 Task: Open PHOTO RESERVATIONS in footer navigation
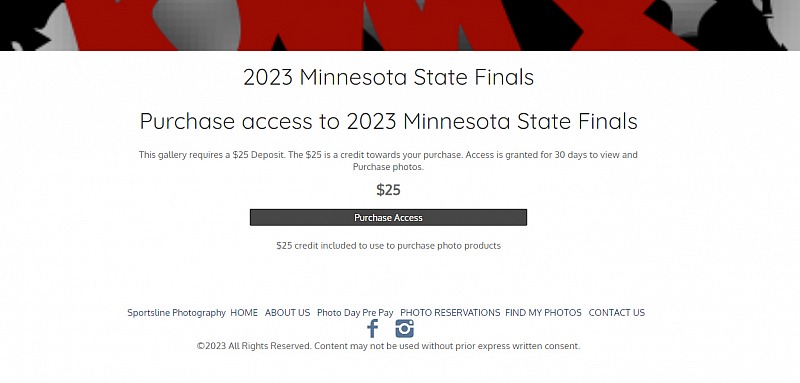(450, 313)
